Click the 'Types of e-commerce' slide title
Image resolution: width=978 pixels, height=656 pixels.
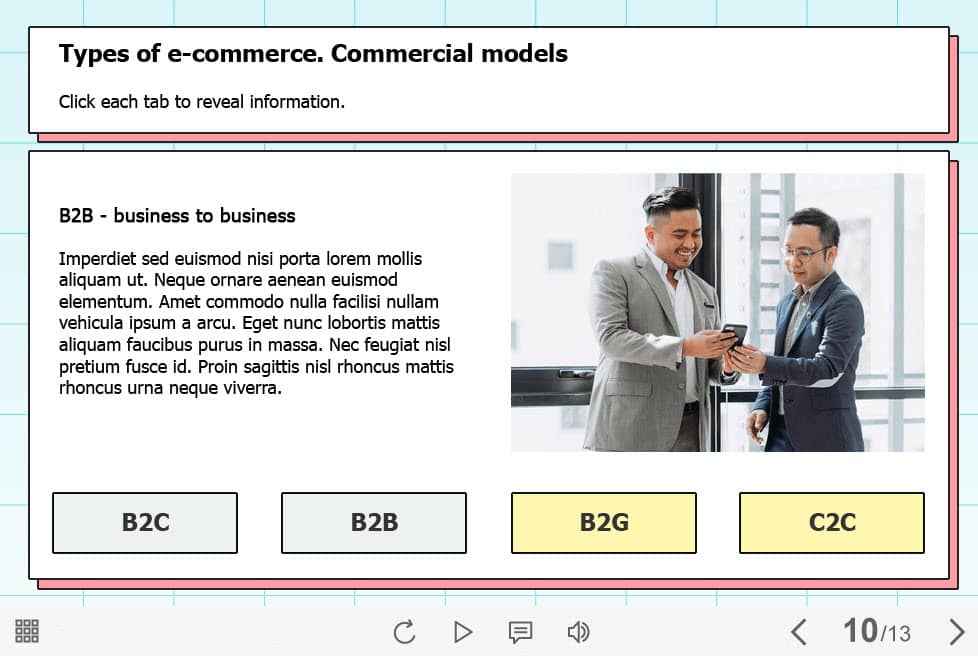coord(313,54)
